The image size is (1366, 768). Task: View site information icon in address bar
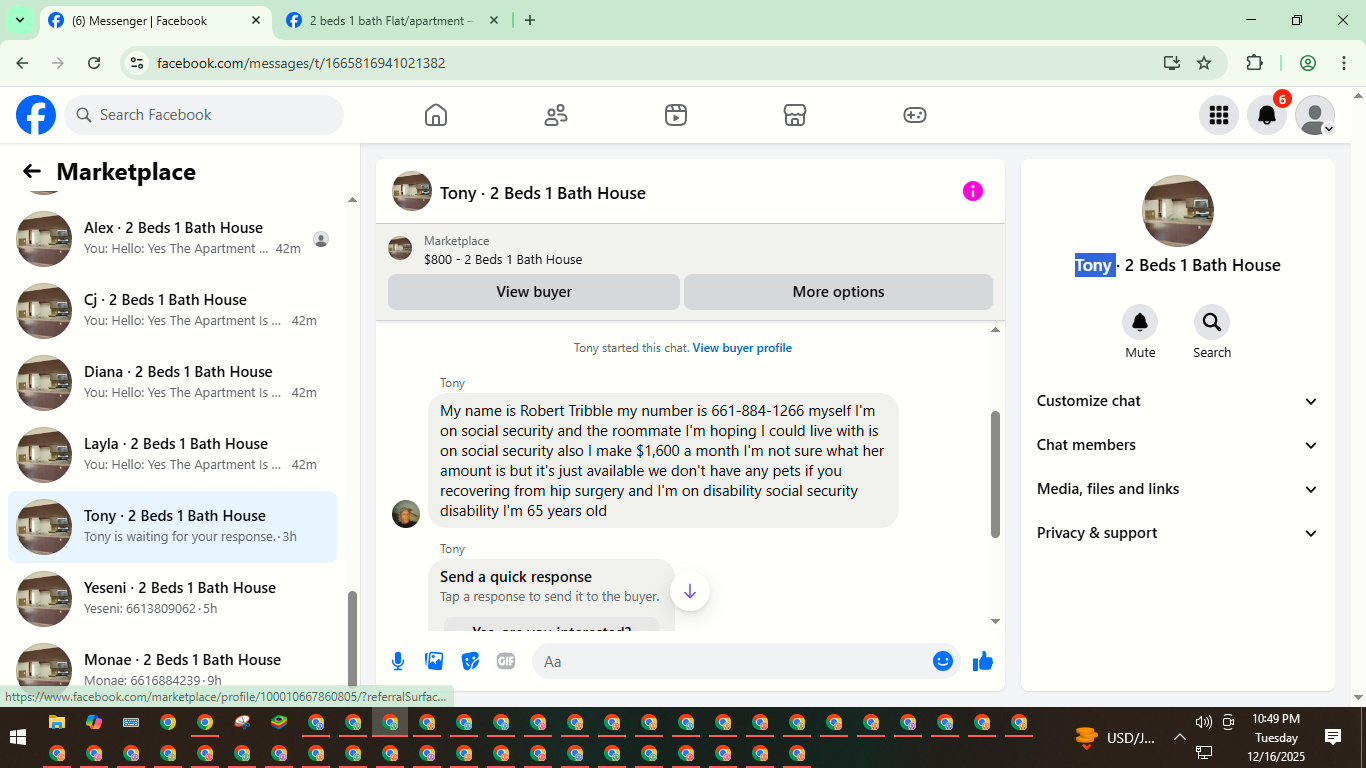point(138,63)
